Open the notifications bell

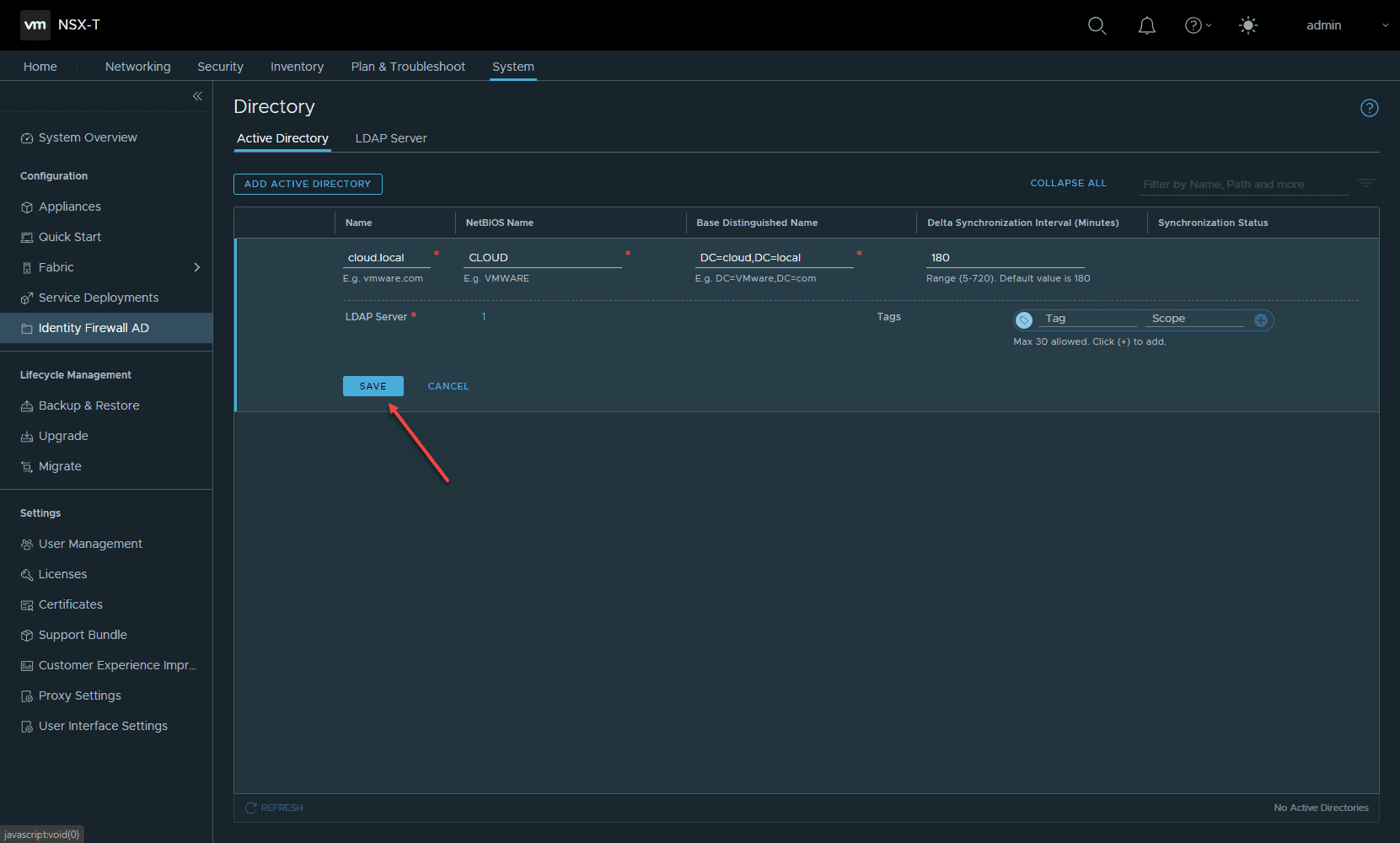[x=1146, y=25]
